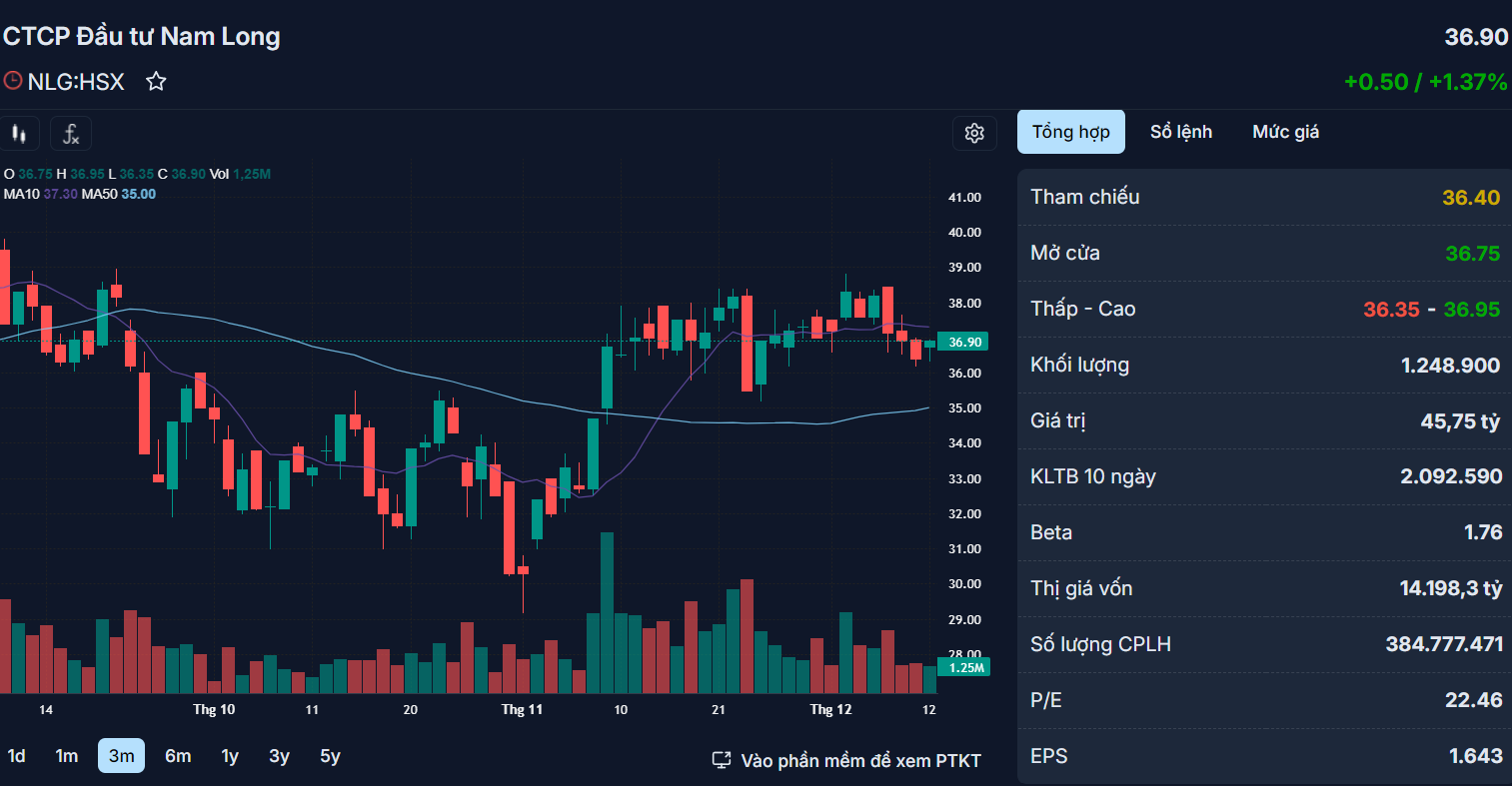Click the Số lượng CPLH value 384.777.471
Screen dimensions: 1512x786
(1444, 644)
